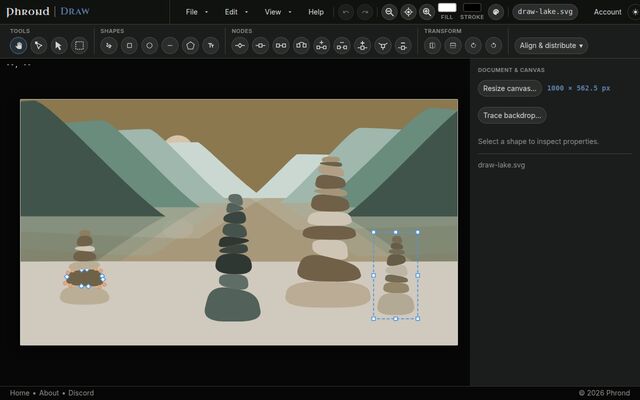Pick the rectangle shape tool
Viewport: 640px width, 400px height.
click(x=129, y=45)
